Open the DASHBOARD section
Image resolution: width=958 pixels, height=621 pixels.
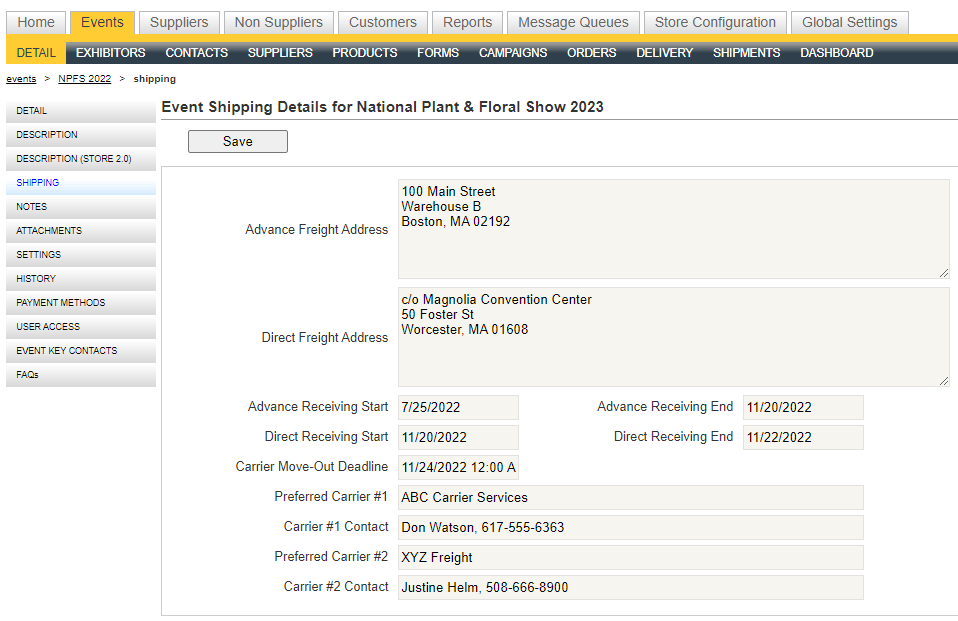837,52
